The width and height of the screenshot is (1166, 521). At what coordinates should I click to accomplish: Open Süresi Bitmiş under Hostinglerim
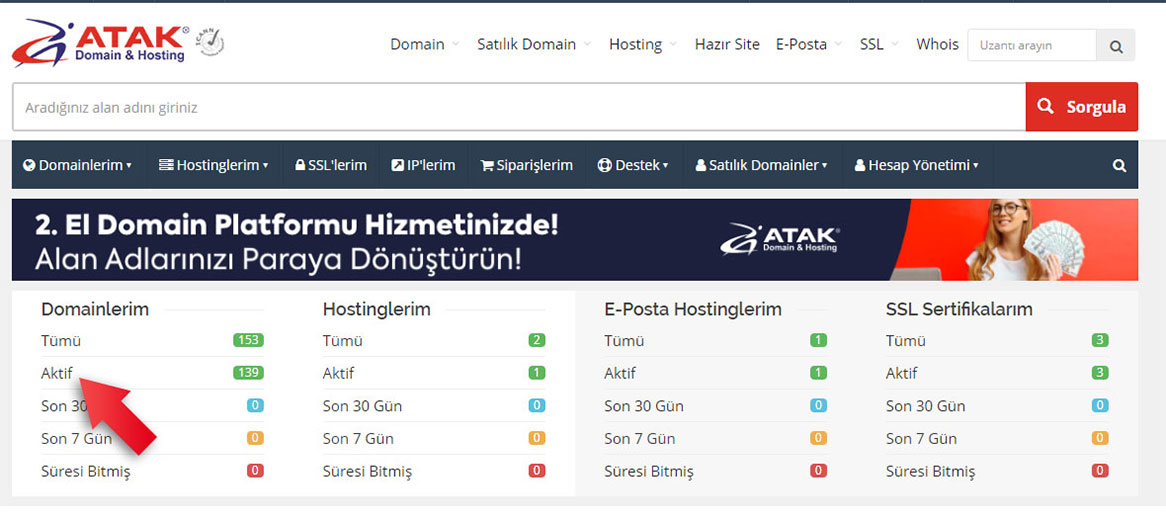367,471
